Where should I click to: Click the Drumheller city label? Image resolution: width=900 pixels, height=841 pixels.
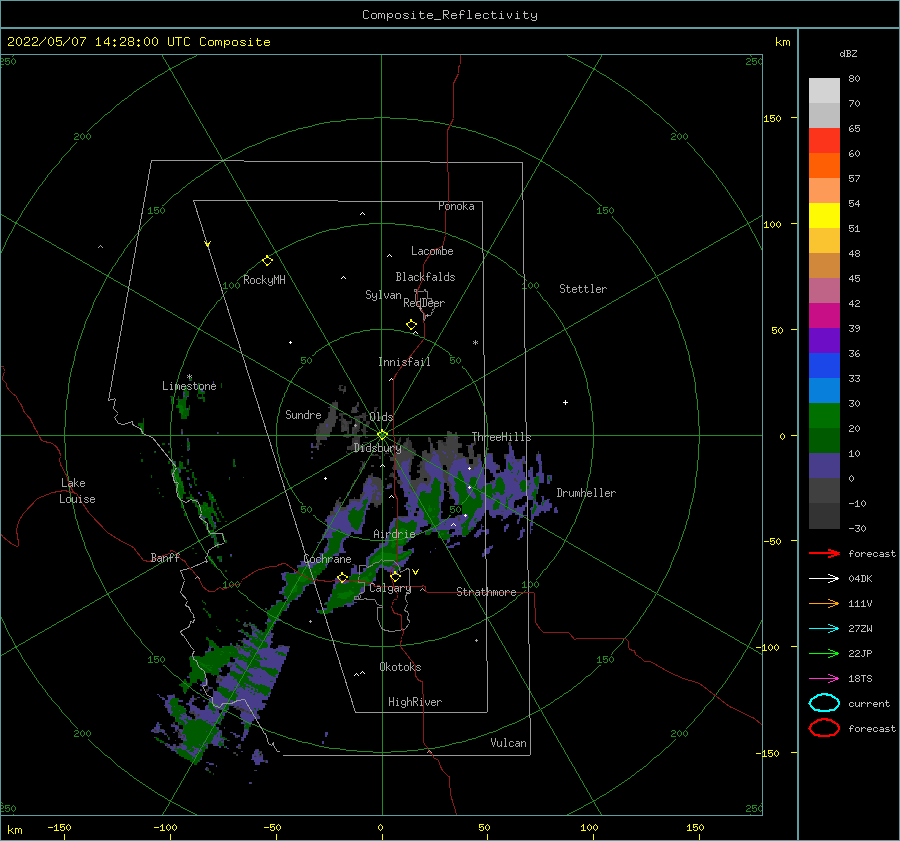pyautogui.click(x=586, y=493)
